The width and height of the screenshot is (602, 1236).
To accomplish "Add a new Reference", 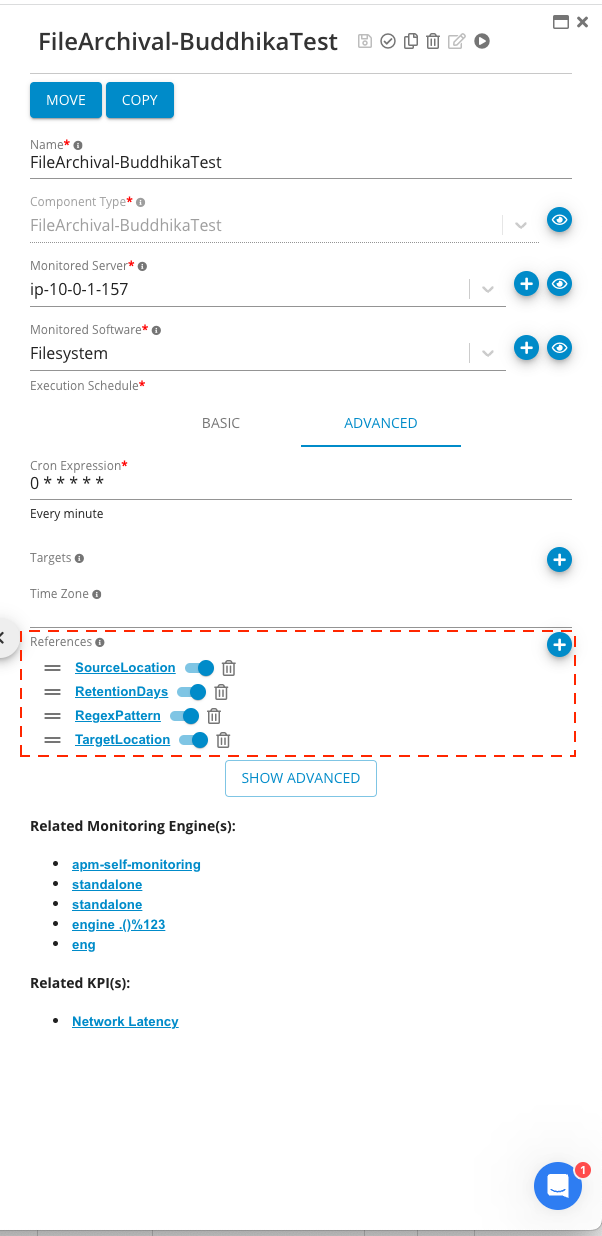I will pos(559,645).
